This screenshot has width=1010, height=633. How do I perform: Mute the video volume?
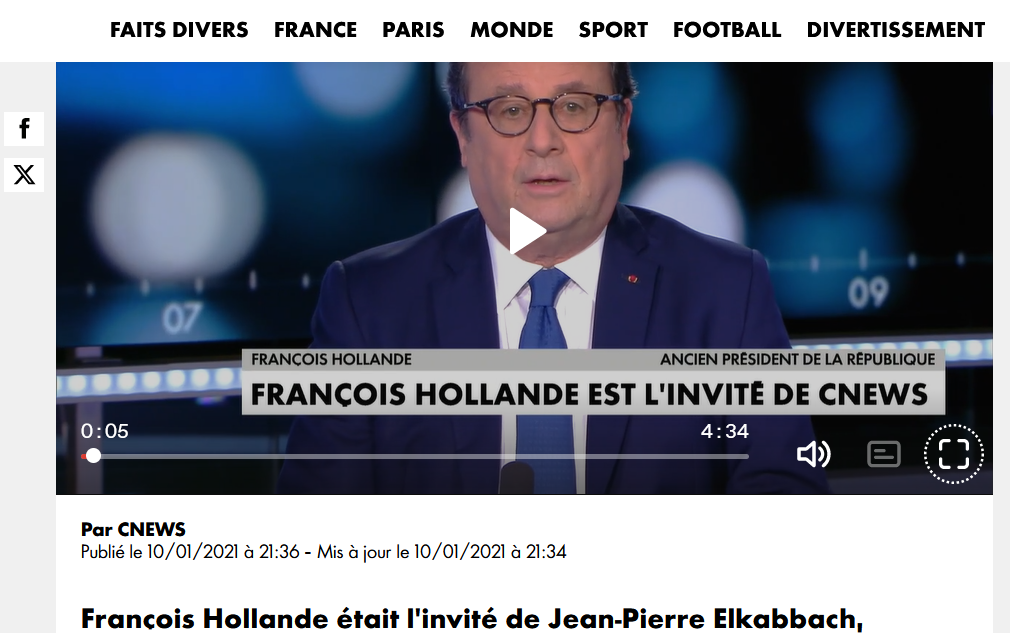coord(814,454)
